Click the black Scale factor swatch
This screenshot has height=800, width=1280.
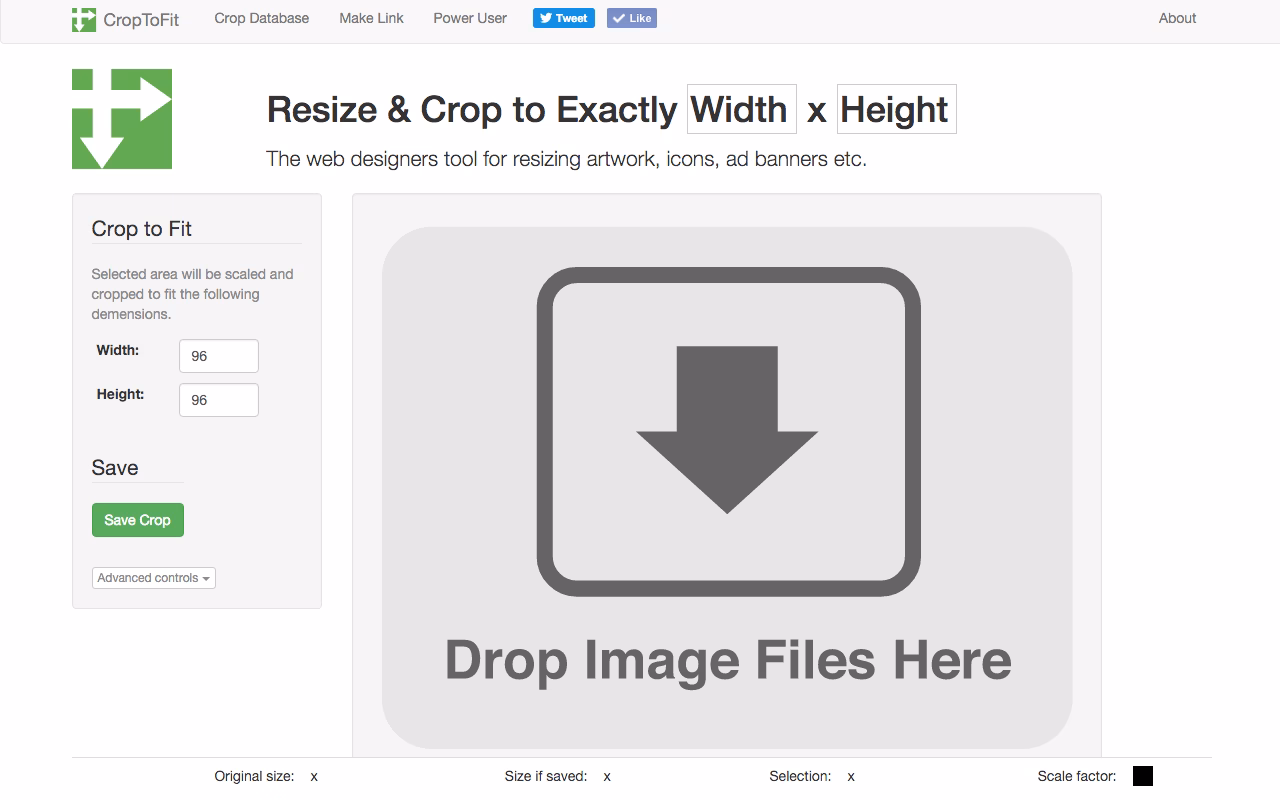click(1142, 776)
